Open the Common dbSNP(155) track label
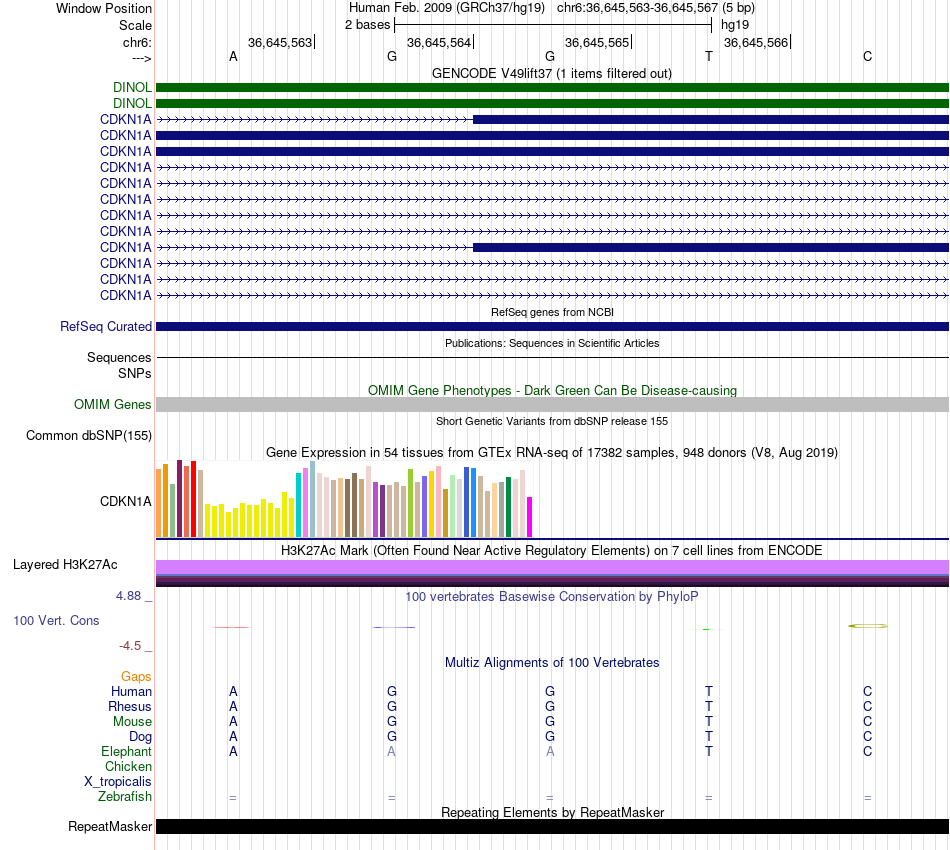The image size is (950, 850). click(x=89, y=436)
